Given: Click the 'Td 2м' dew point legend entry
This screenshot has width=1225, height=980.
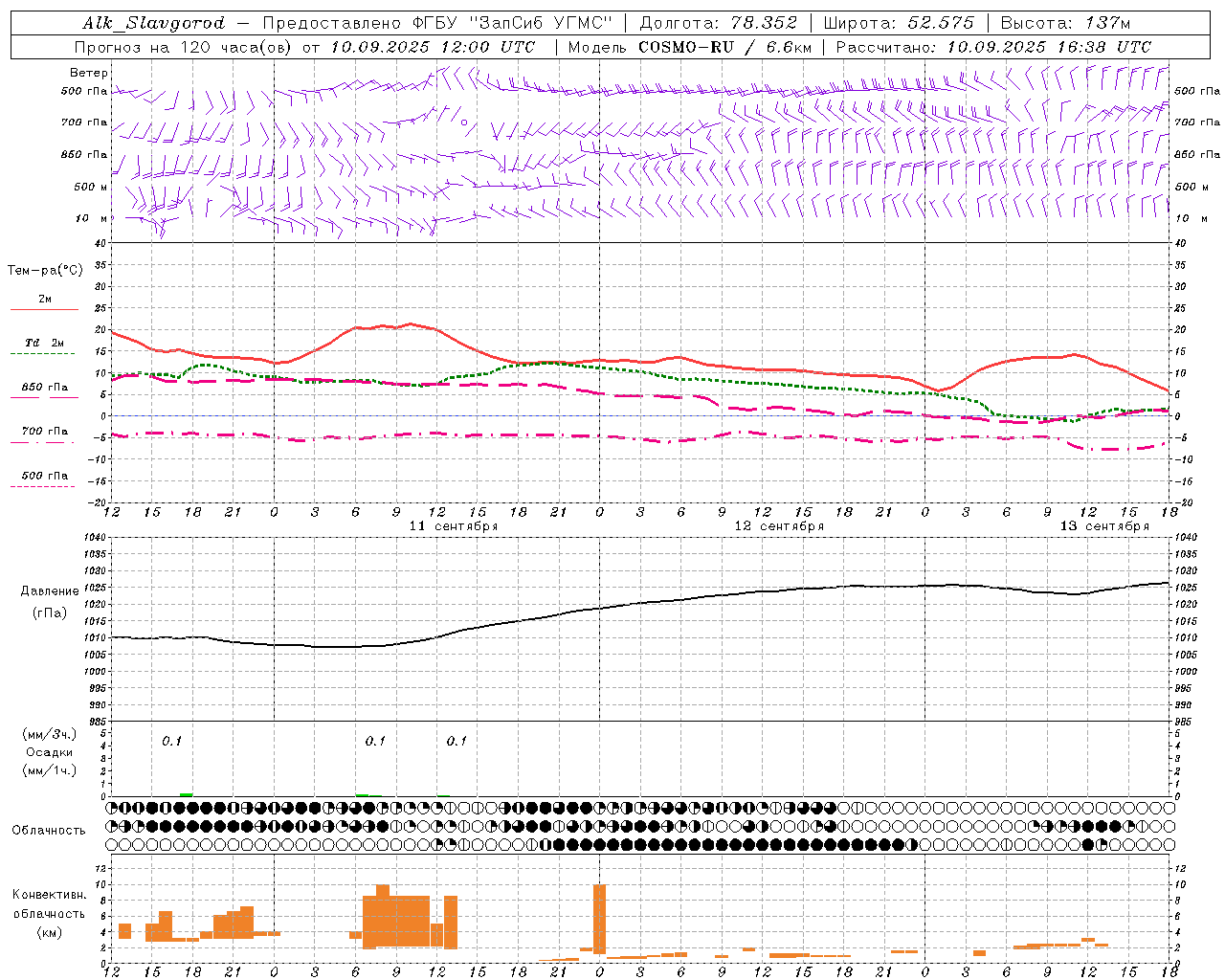Looking at the screenshot, I should (x=45, y=343).
